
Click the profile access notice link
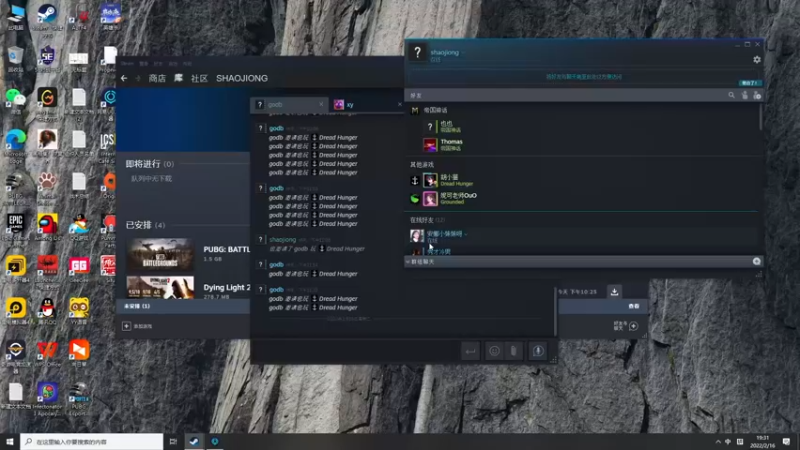pos(584,77)
